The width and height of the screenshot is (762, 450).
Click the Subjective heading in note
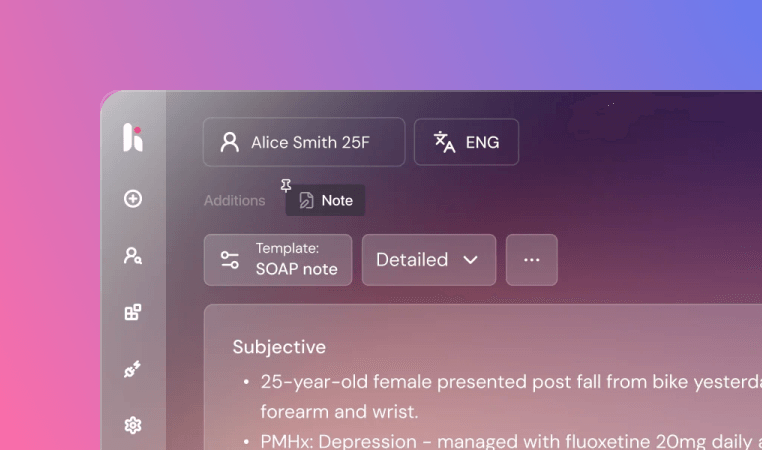coord(279,347)
